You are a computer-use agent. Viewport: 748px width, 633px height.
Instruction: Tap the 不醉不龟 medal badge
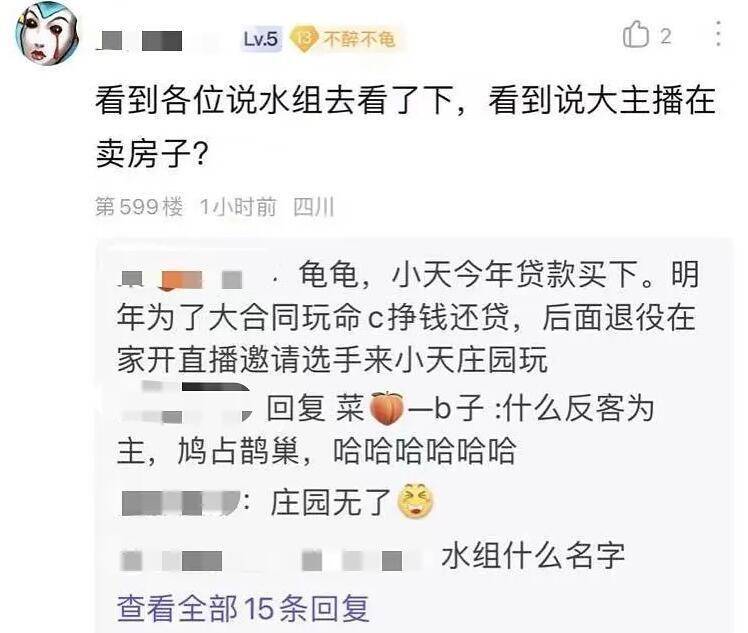coord(344,39)
